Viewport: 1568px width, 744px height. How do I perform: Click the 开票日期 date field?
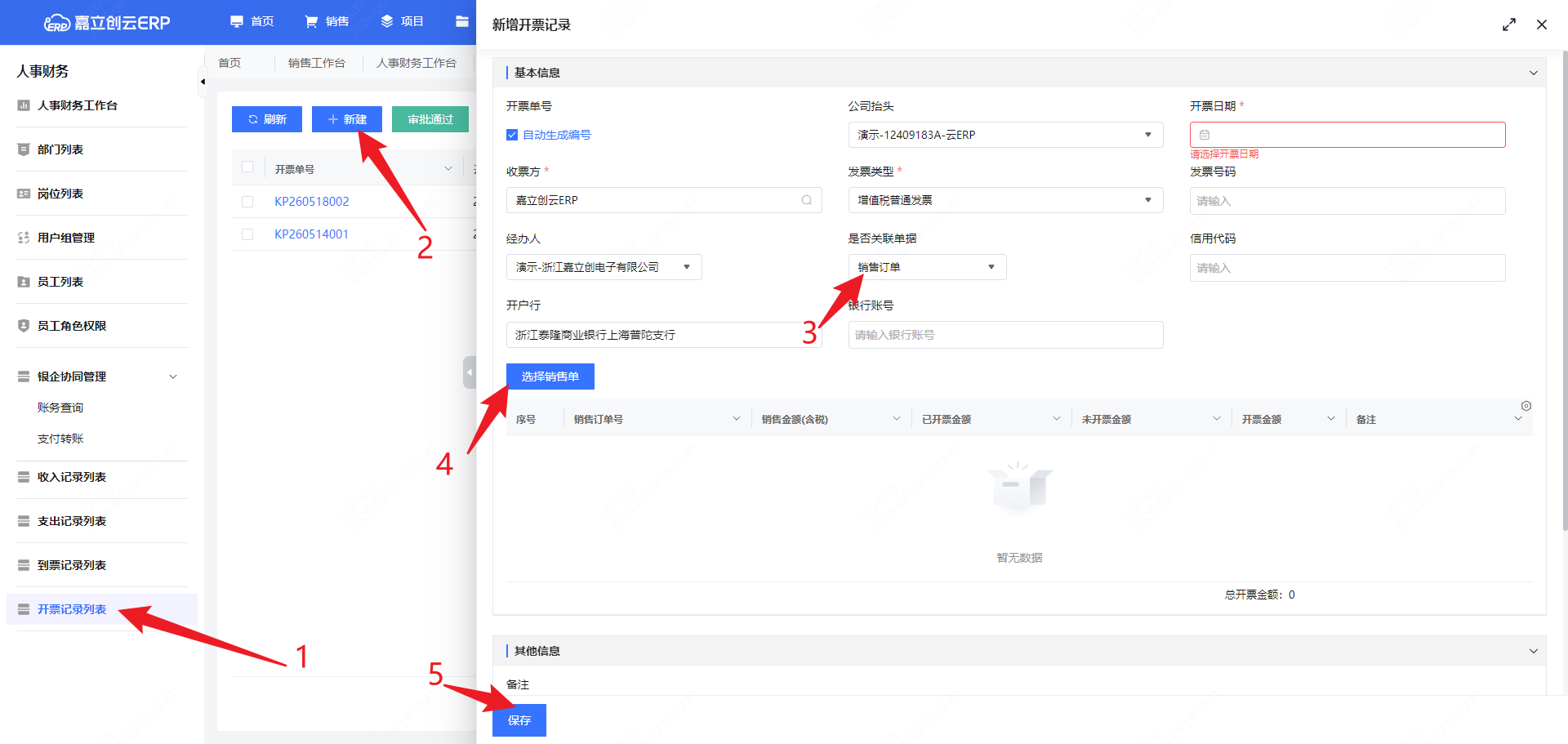(x=1347, y=135)
